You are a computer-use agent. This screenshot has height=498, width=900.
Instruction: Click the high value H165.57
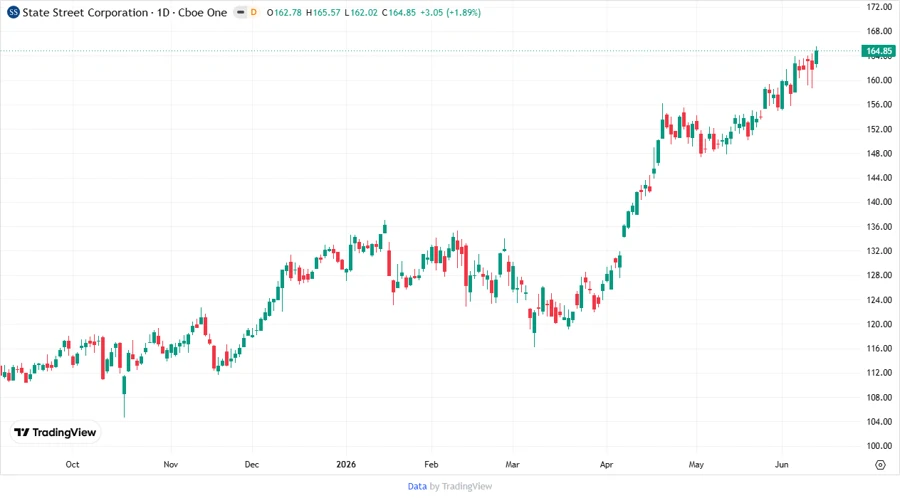[x=323, y=13]
